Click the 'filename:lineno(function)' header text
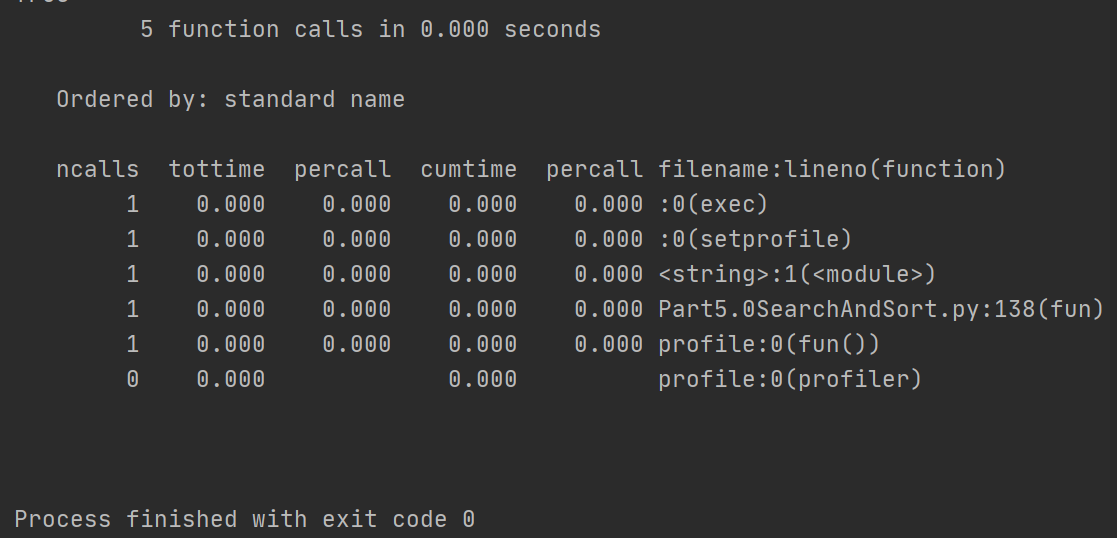This screenshot has height=538, width=1117. tap(831, 169)
